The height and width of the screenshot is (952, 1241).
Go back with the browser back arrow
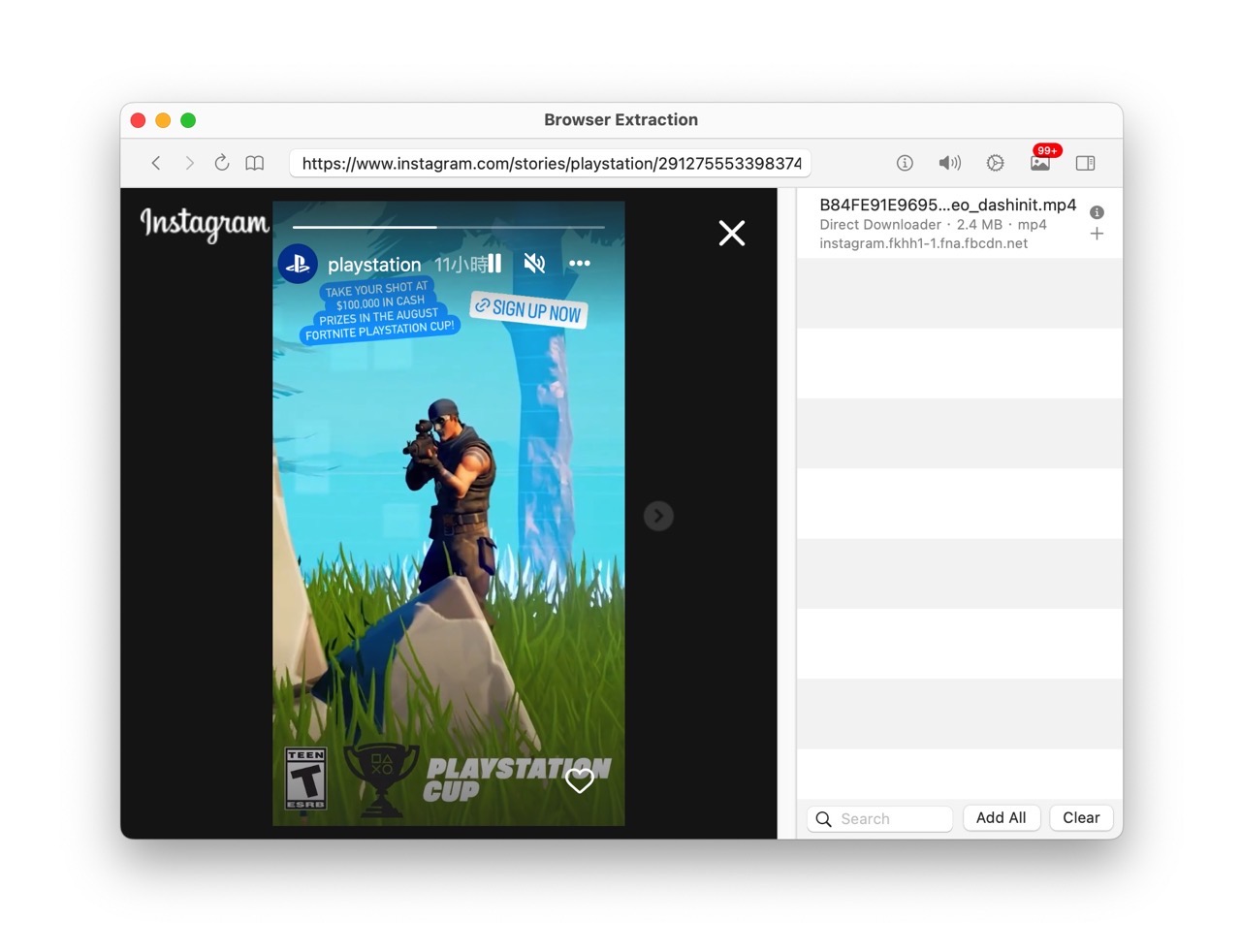(156, 163)
